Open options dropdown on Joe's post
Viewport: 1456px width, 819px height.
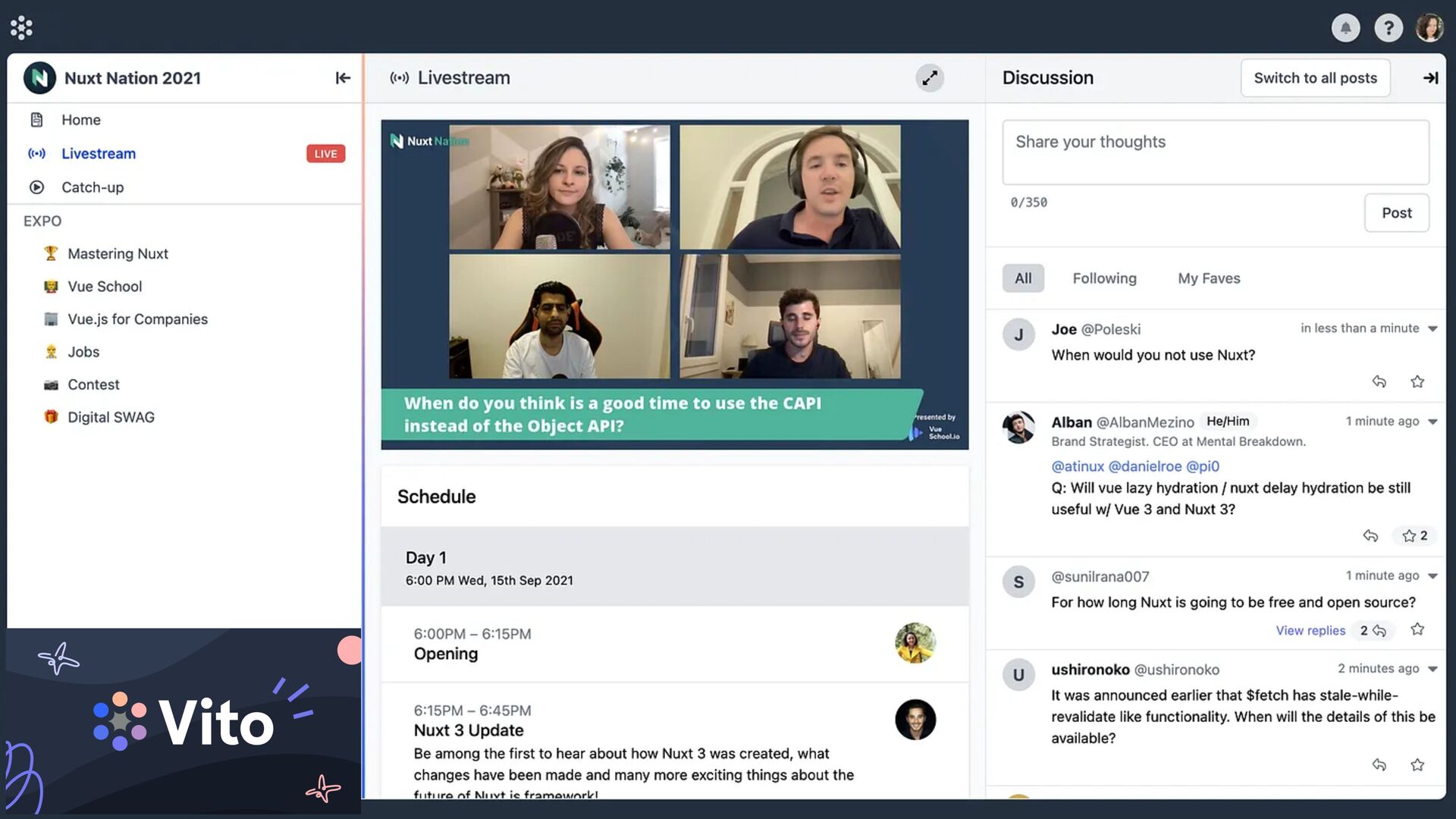(1432, 328)
